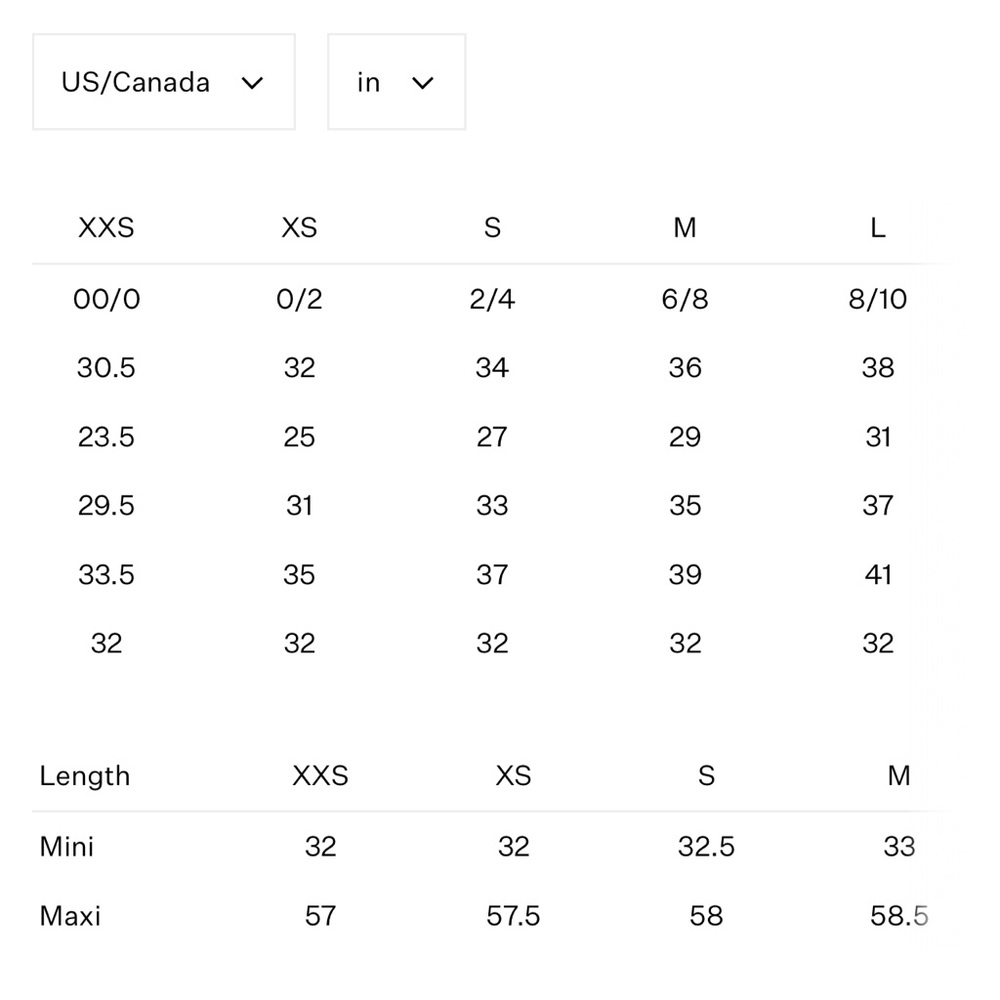The image size is (1000, 1000).
Task: Click the chevron beside US/Canada
Action: click(252, 83)
